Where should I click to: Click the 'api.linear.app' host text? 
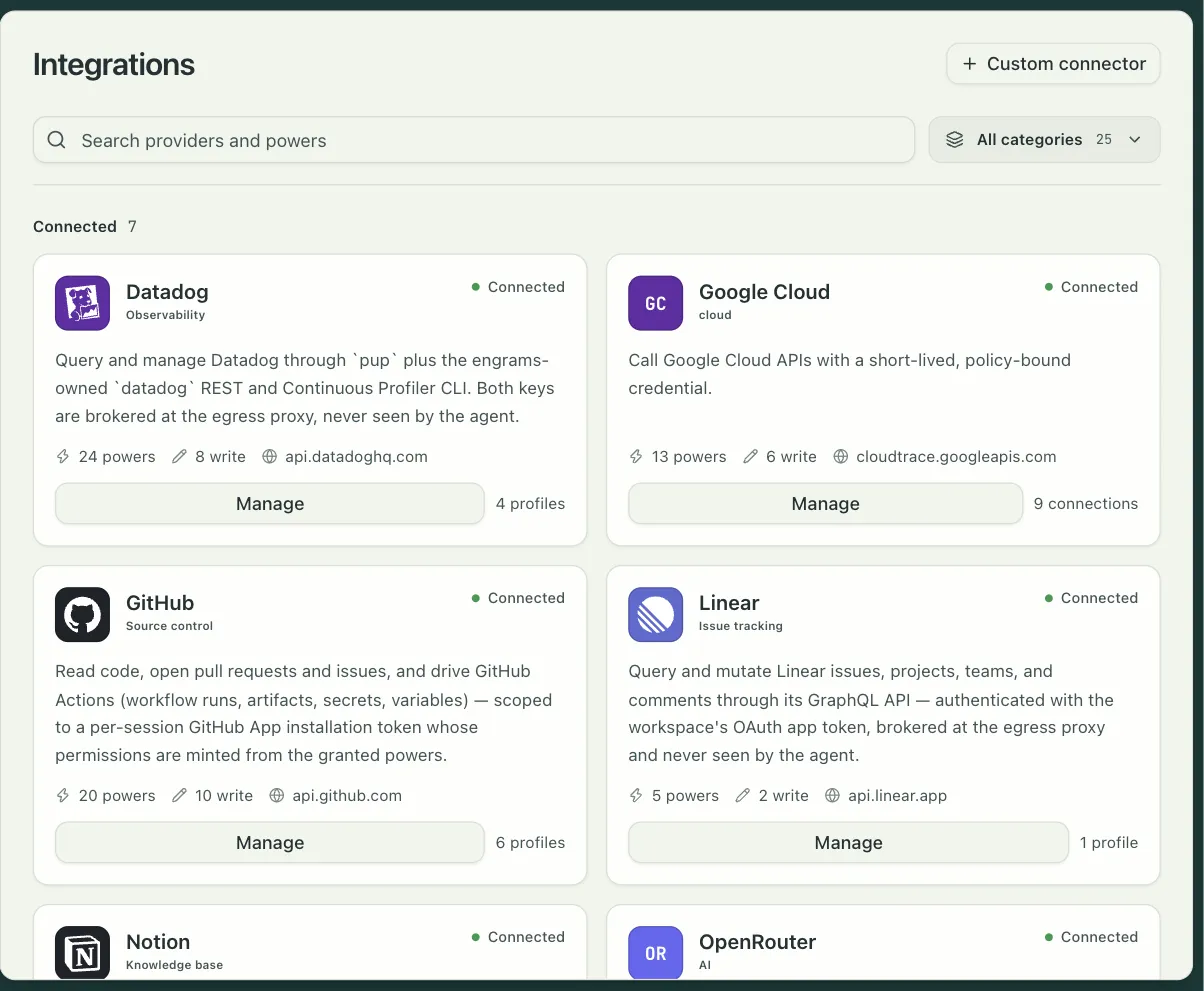pyautogui.click(x=897, y=796)
